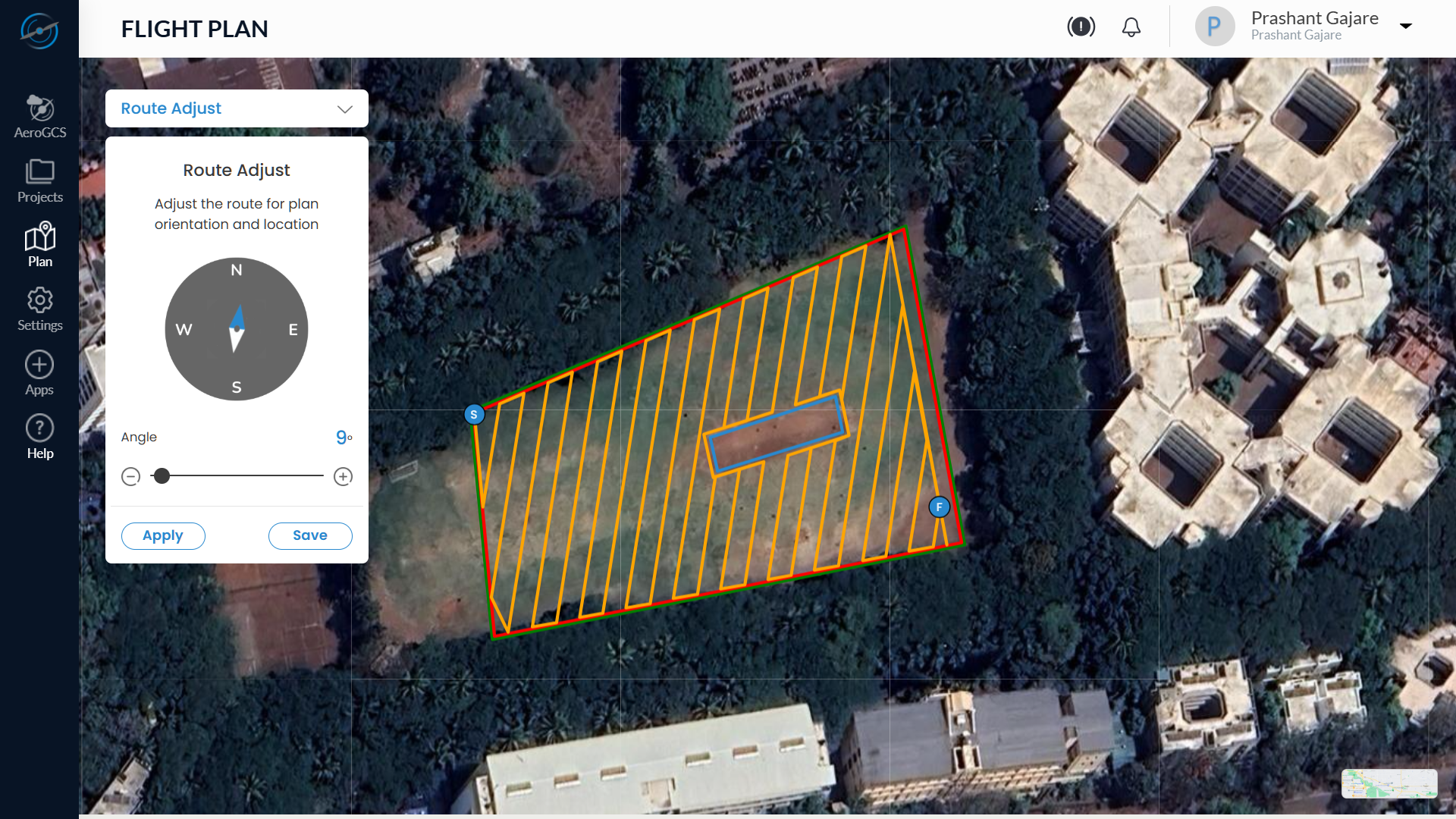Select the start waypoint marker S

point(474,415)
